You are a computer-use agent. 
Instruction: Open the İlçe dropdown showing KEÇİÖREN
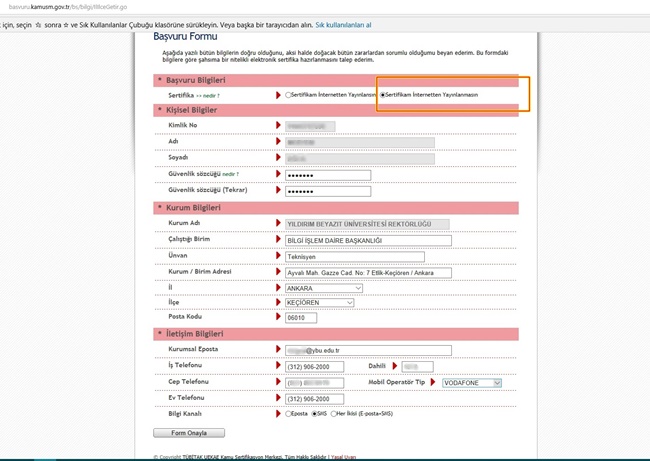point(320,303)
